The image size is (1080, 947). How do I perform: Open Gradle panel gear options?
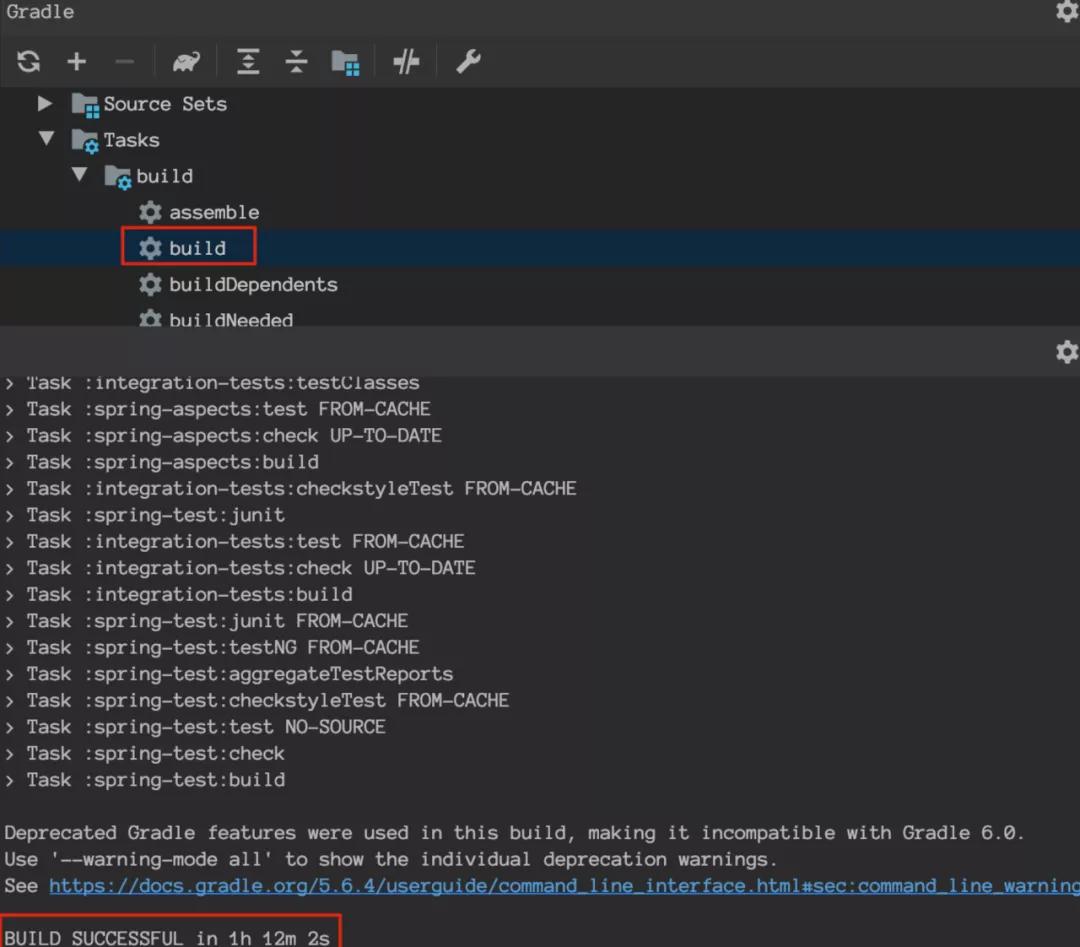pyautogui.click(x=1067, y=12)
